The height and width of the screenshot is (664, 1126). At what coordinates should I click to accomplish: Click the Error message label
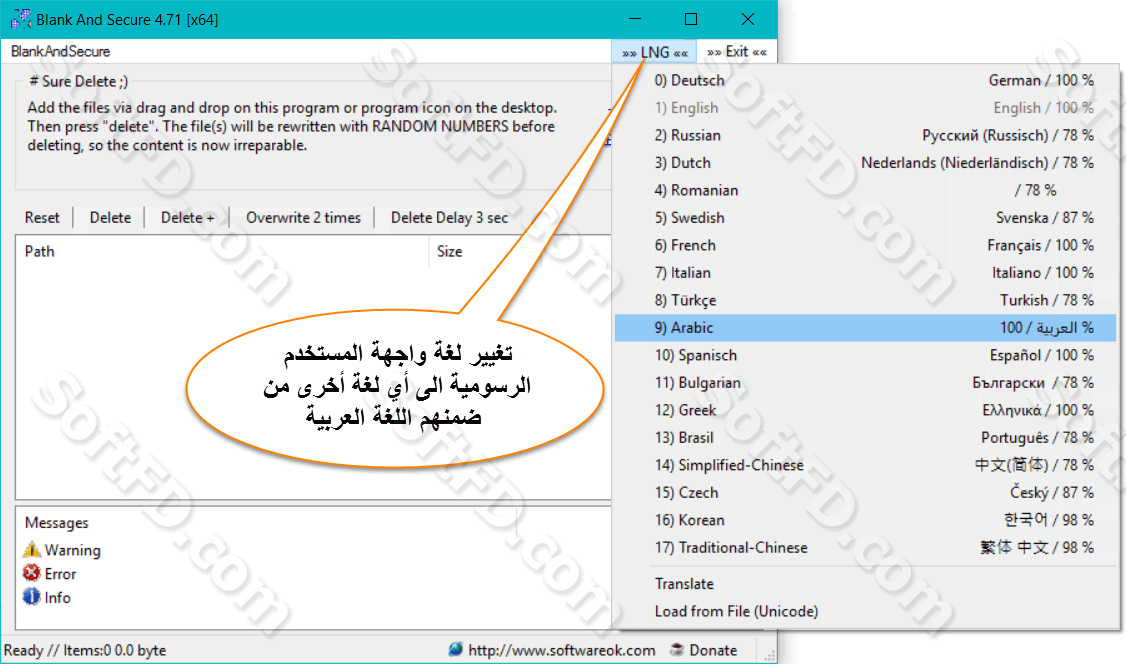60,574
